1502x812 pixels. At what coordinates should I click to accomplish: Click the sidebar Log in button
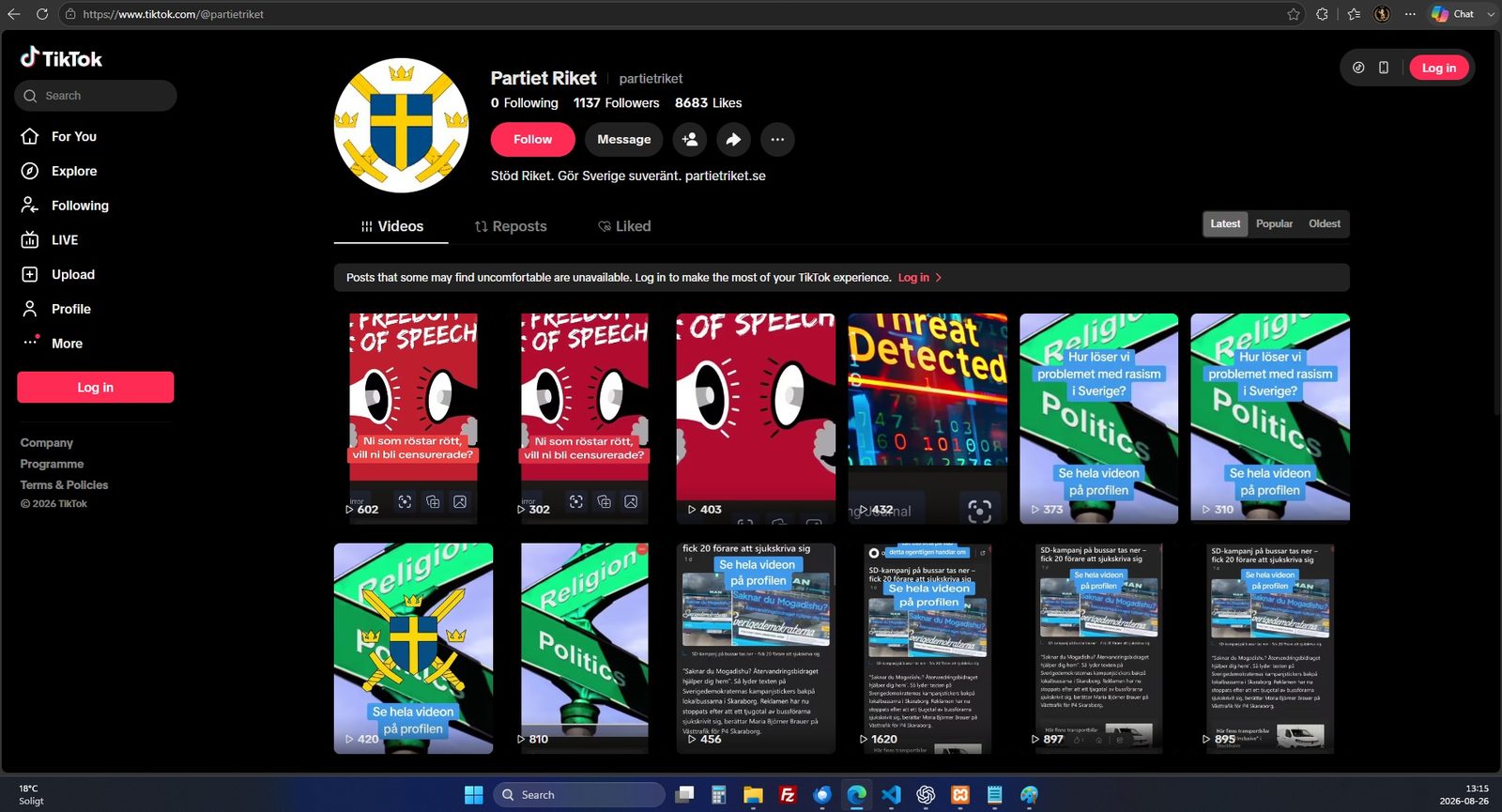click(x=95, y=387)
